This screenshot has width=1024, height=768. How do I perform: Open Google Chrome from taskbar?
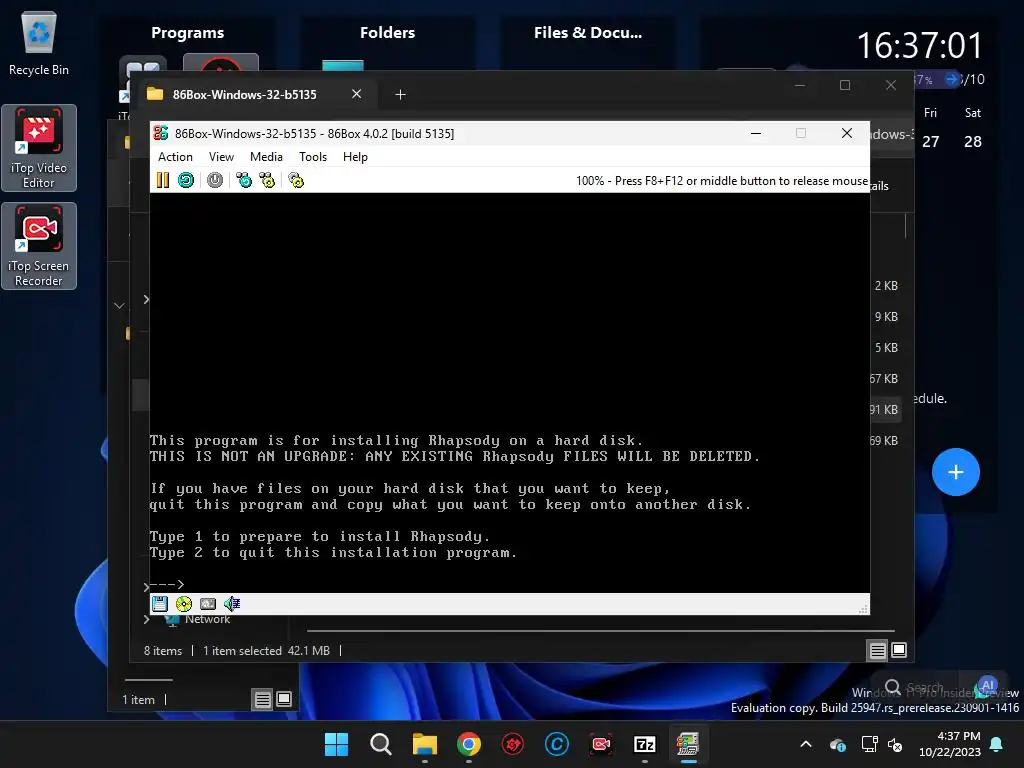click(x=469, y=744)
